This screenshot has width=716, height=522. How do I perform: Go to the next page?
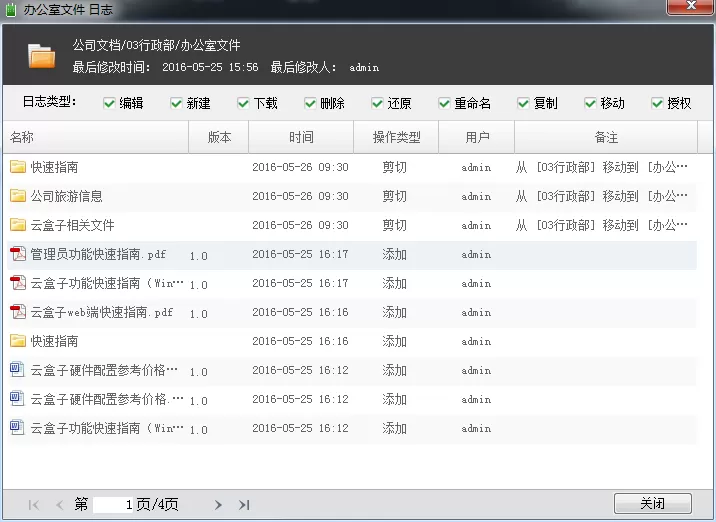coord(218,505)
